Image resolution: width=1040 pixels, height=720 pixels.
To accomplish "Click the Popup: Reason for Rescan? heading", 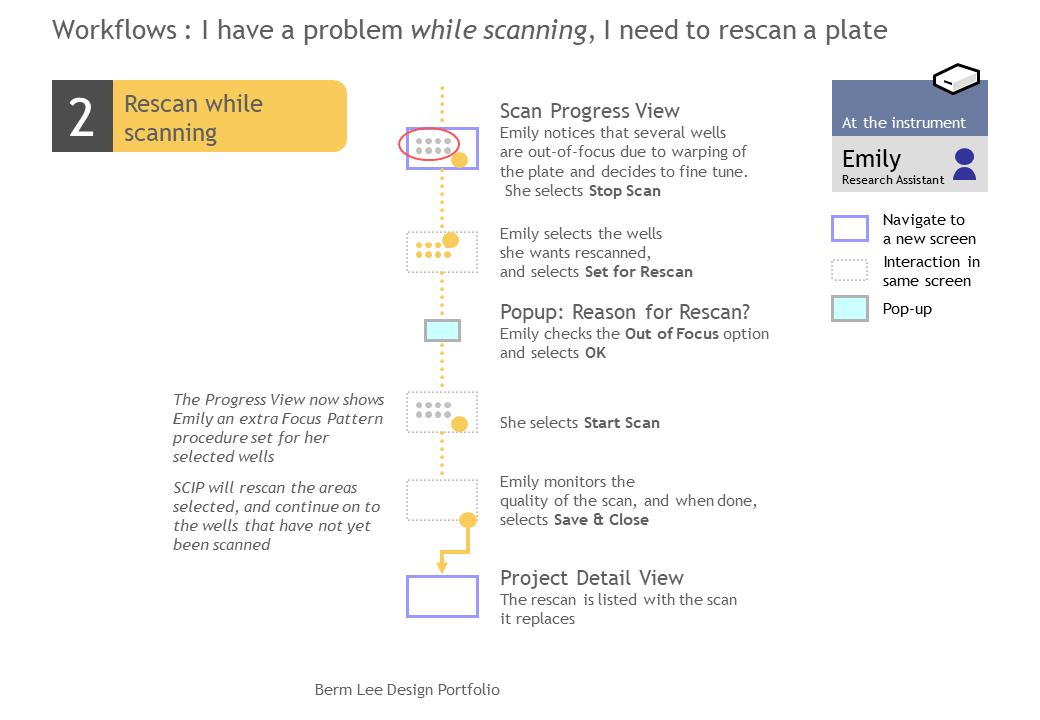I will point(625,312).
